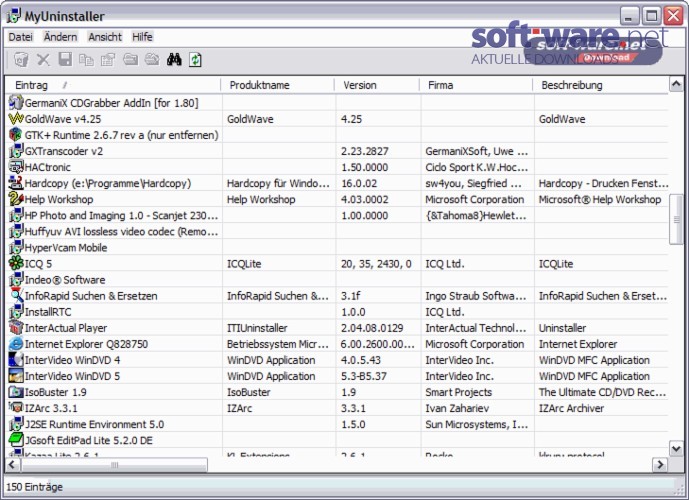Click the vertical scrollbar thumb
This screenshot has height=500, width=689.
[676, 219]
